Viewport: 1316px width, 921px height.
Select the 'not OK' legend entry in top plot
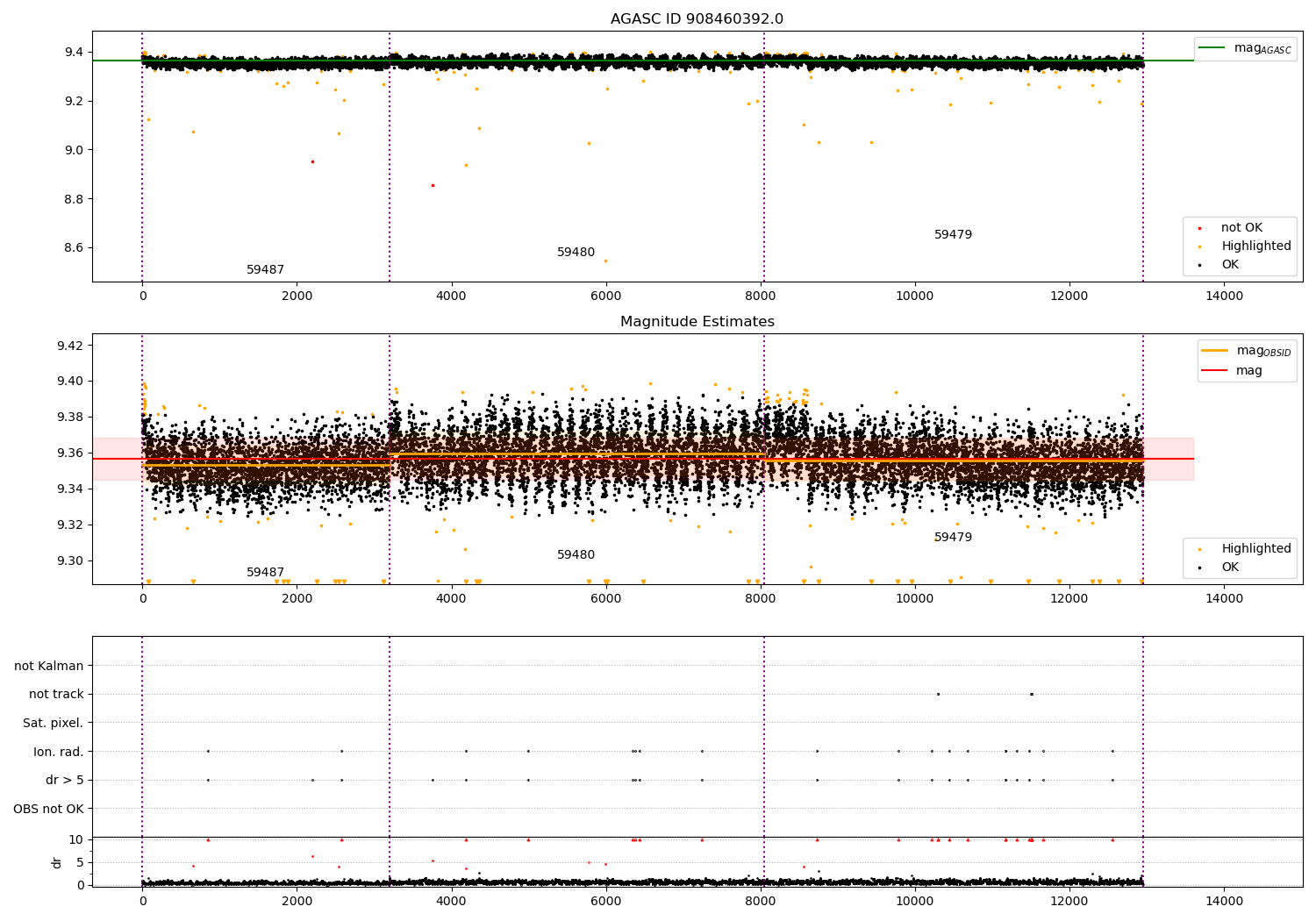[x=1241, y=228]
